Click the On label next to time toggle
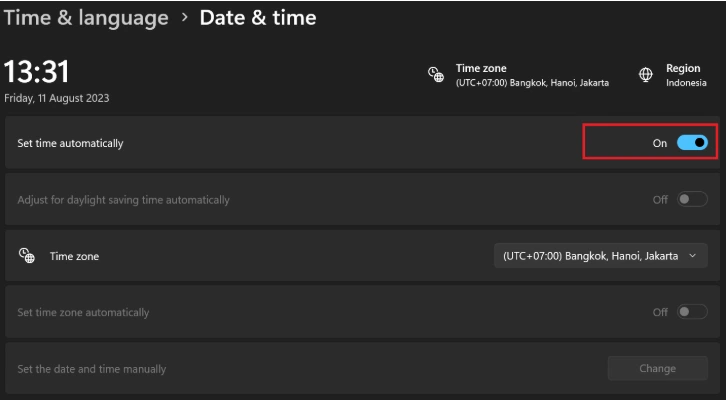This screenshot has height=400, width=726. tap(660, 143)
